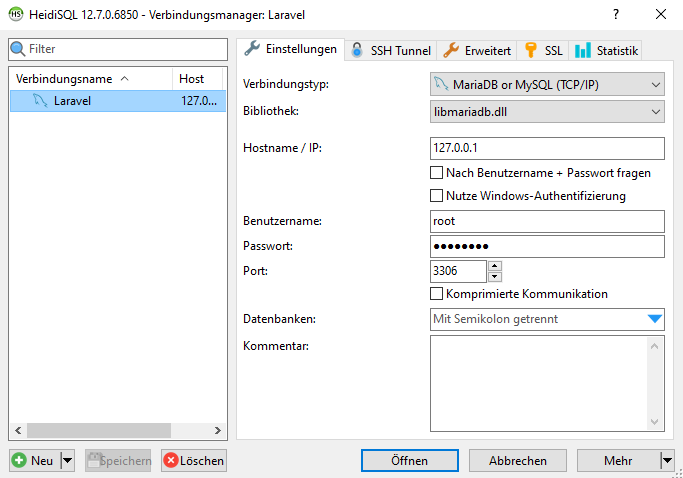Click the Löschen button
683x478 pixels.
[194, 461]
